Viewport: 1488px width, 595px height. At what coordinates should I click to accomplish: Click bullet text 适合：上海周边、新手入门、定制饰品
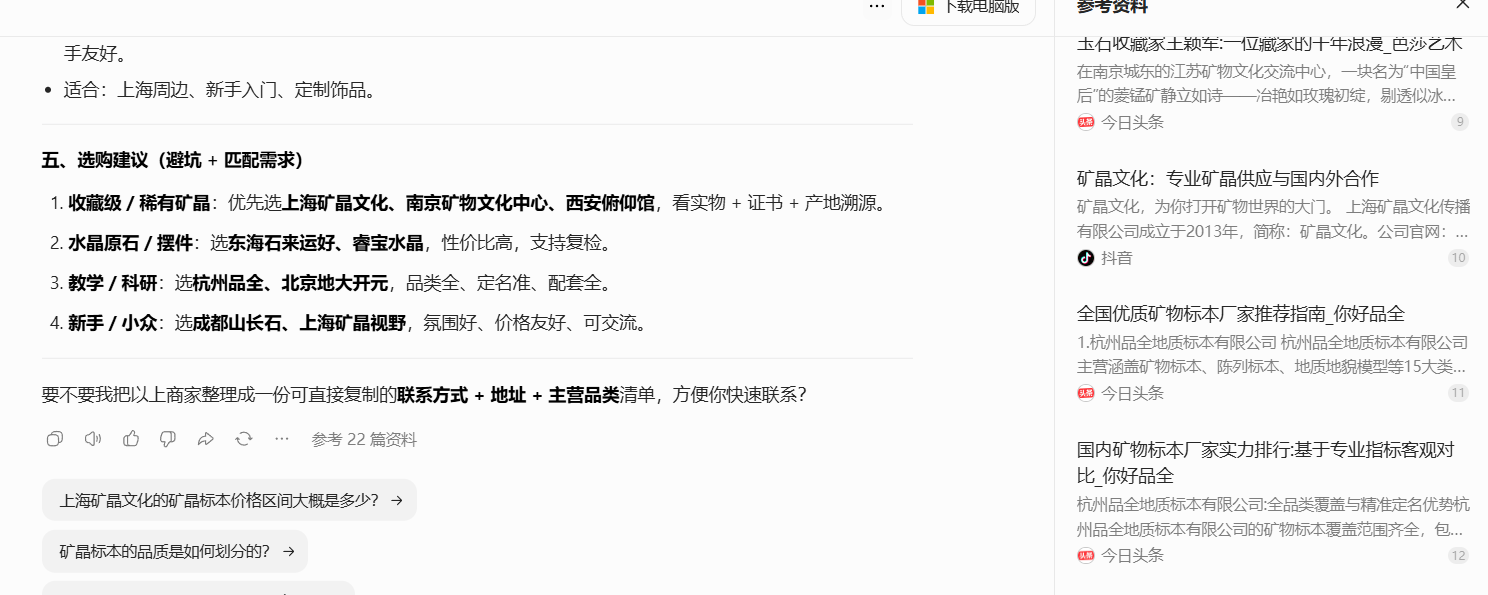222,90
